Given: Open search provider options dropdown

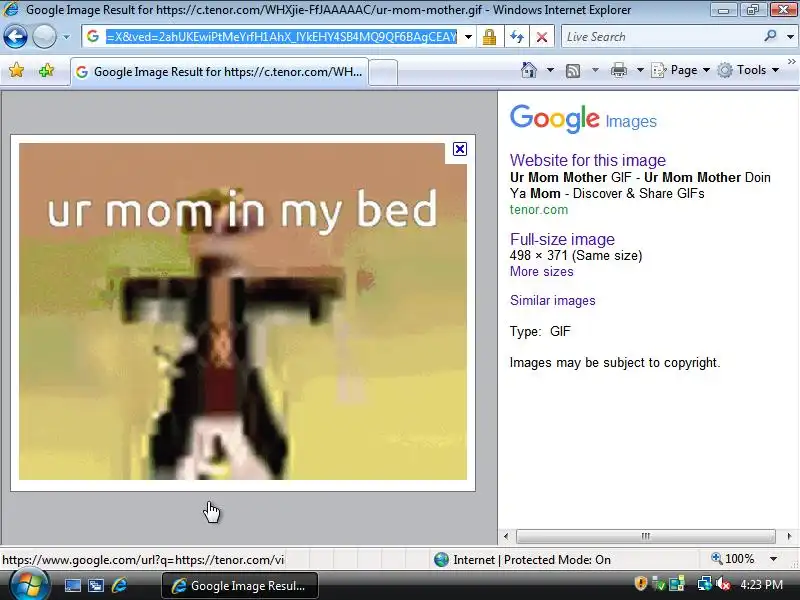Looking at the screenshot, I should point(790,37).
